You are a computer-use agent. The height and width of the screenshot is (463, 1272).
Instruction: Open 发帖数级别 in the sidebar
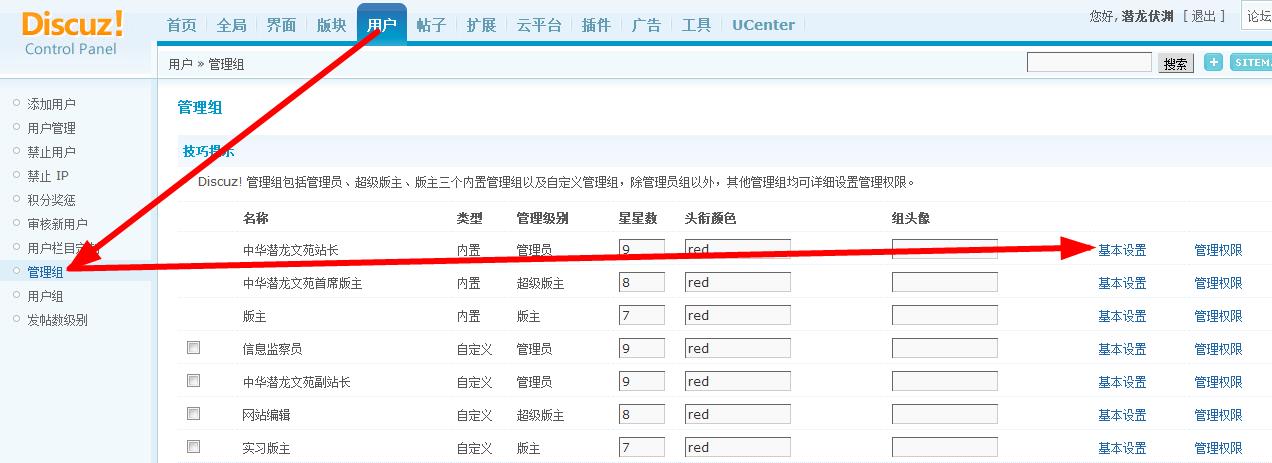57,320
